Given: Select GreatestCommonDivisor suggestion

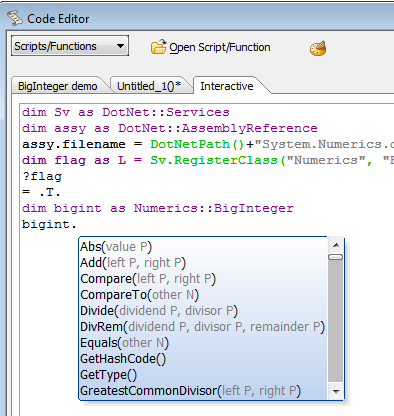Looking at the screenshot, I should coord(203,391).
